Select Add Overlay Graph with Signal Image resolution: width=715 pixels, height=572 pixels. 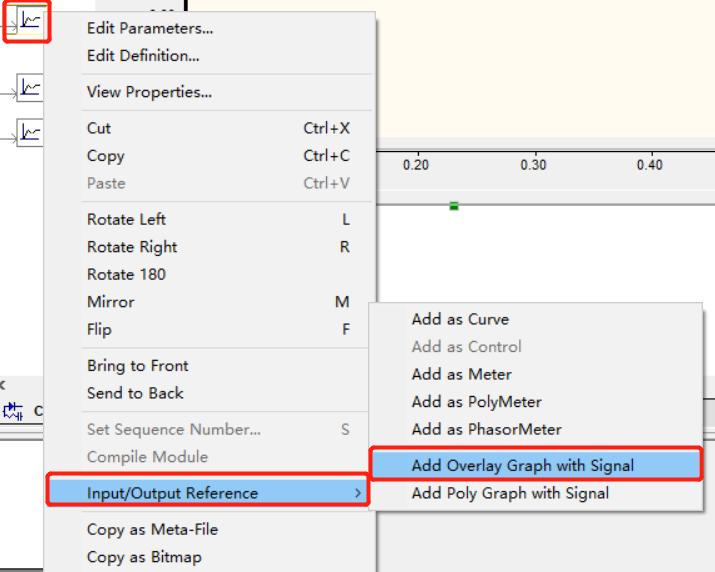coord(522,466)
